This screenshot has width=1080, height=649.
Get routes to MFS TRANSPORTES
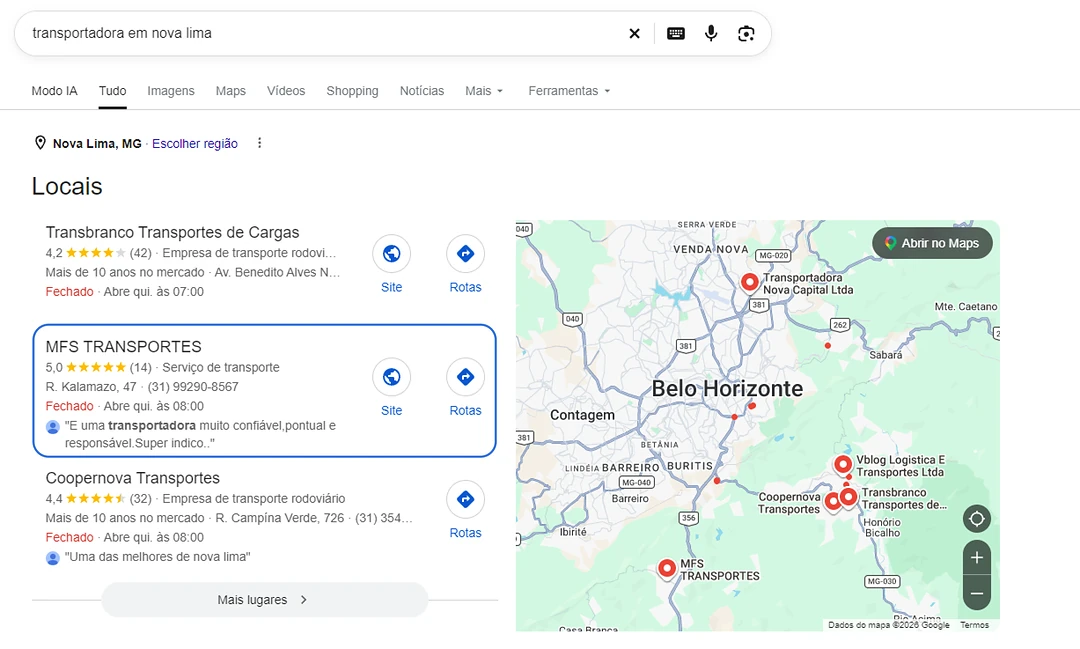(x=465, y=377)
